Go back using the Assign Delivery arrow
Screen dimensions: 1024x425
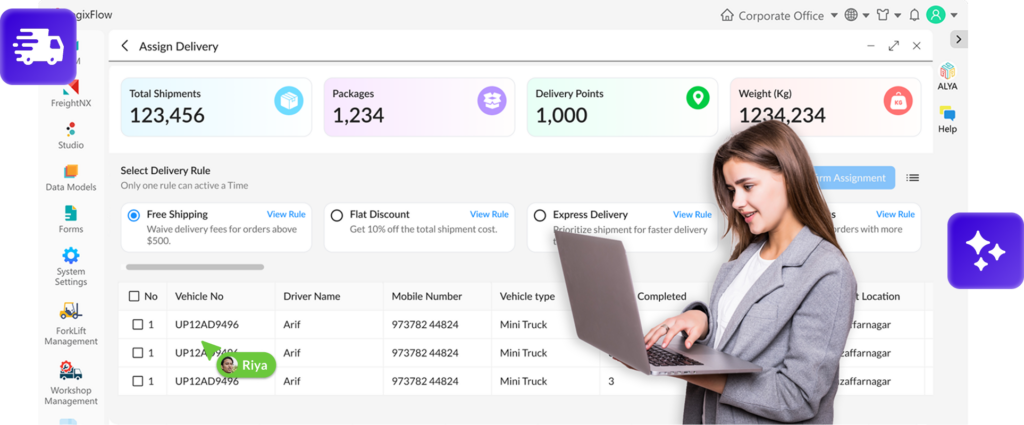click(125, 46)
